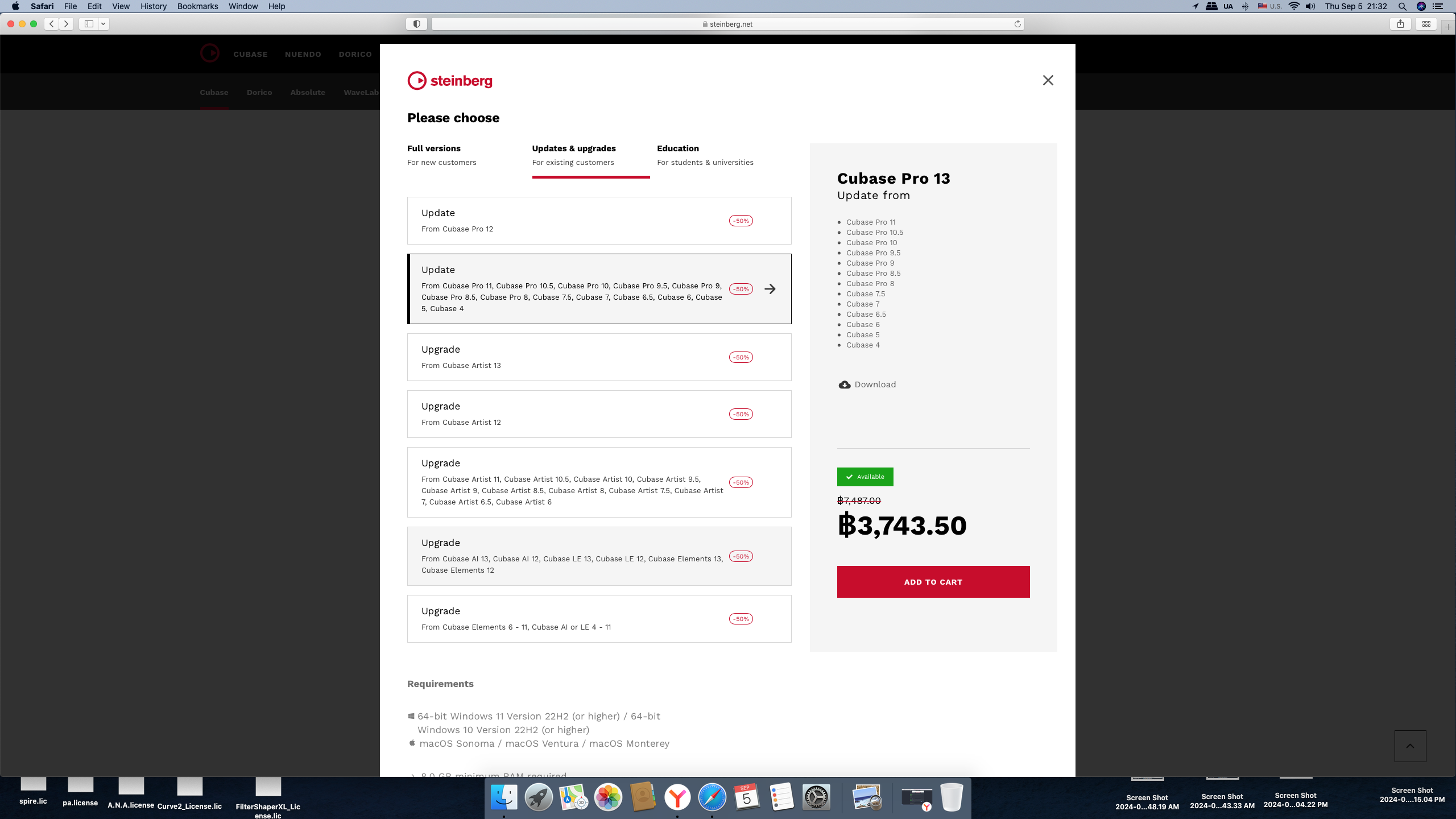The height and width of the screenshot is (819, 1456).
Task: Click the scroll-to-top chevron button
Action: (1410, 746)
